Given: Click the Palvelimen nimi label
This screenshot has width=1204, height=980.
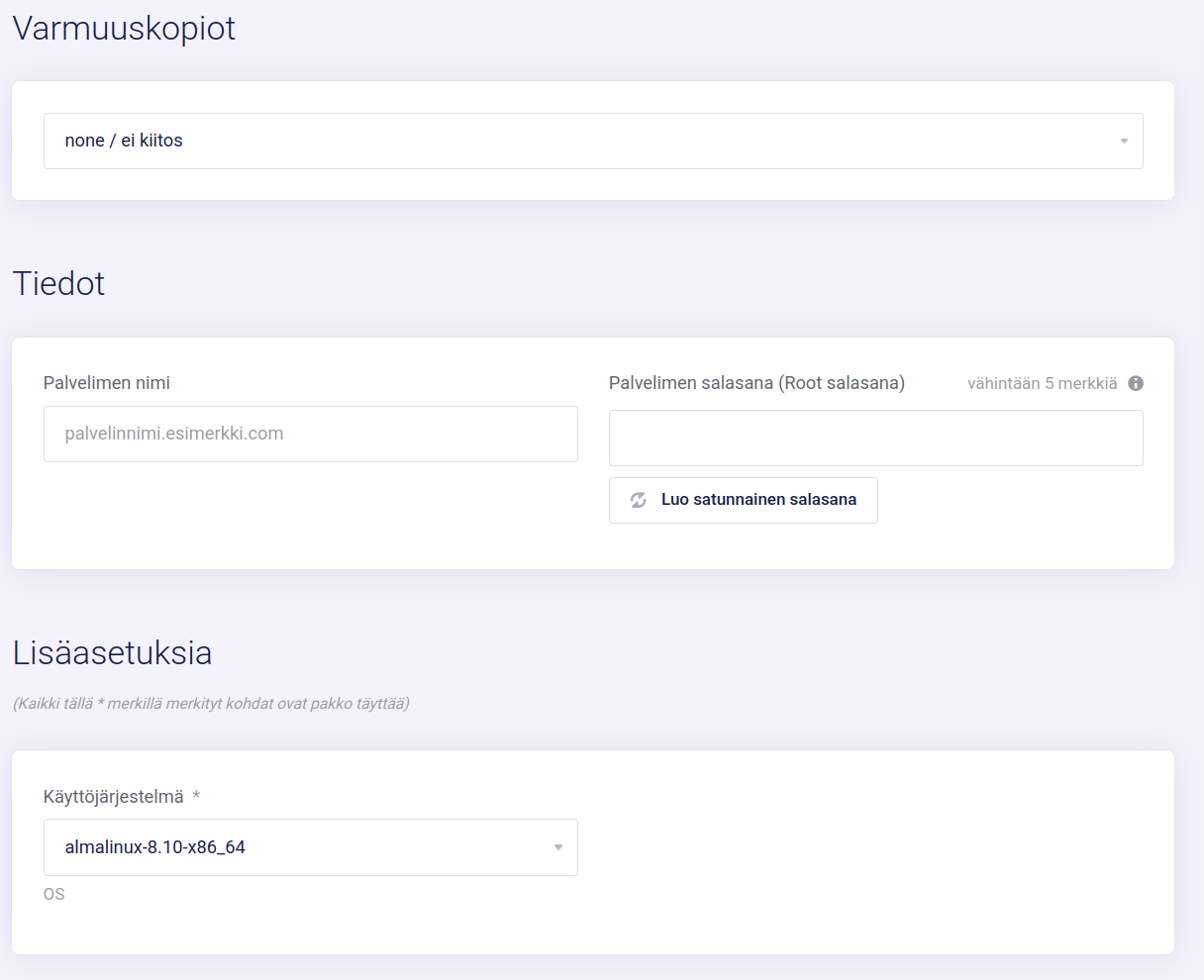Looking at the screenshot, I should (x=107, y=383).
